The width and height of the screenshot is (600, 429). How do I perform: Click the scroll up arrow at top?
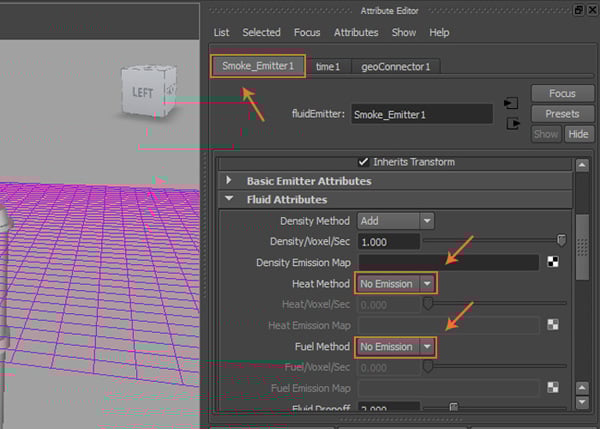[582, 164]
